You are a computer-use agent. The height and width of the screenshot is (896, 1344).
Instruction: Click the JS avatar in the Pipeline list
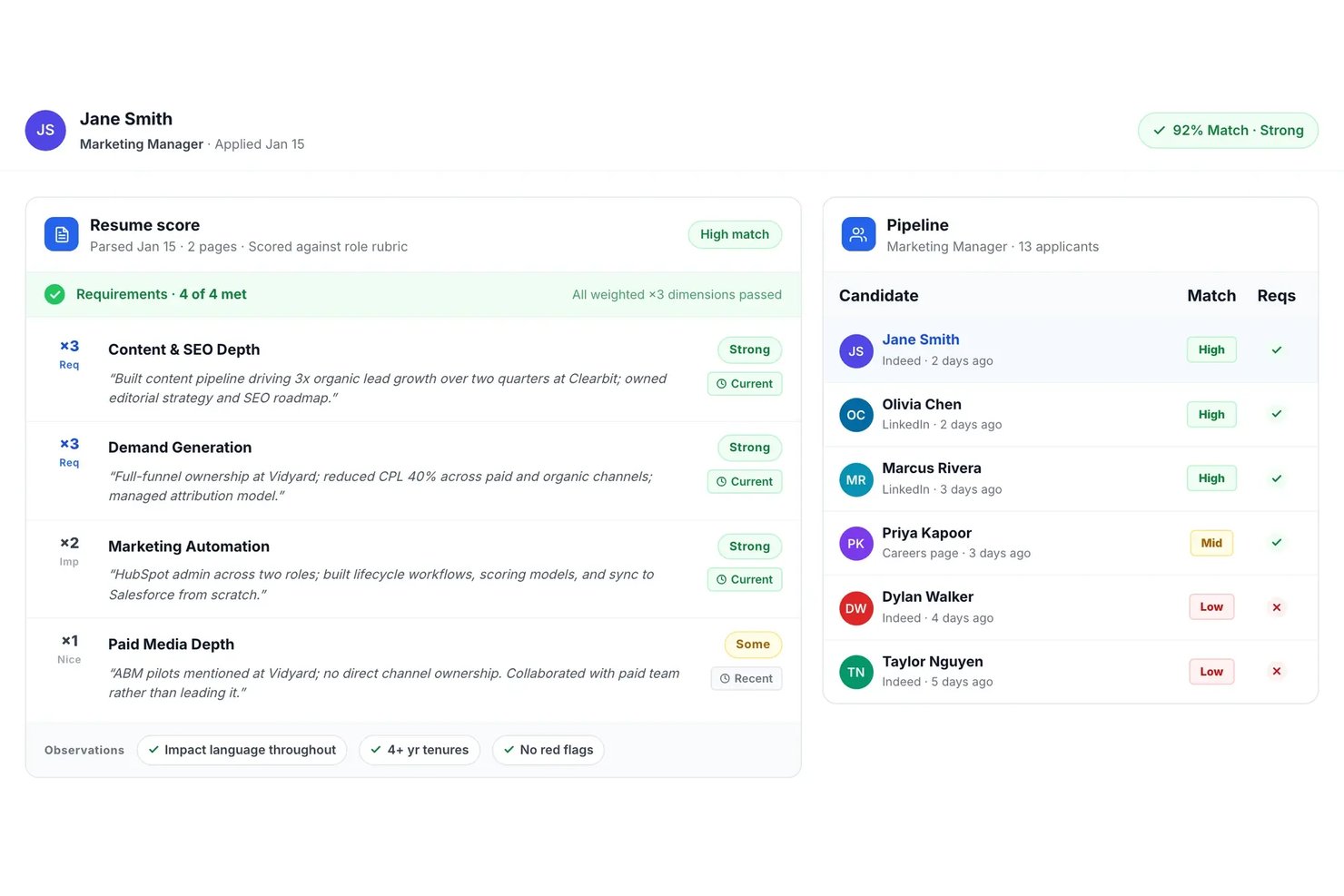coord(855,350)
